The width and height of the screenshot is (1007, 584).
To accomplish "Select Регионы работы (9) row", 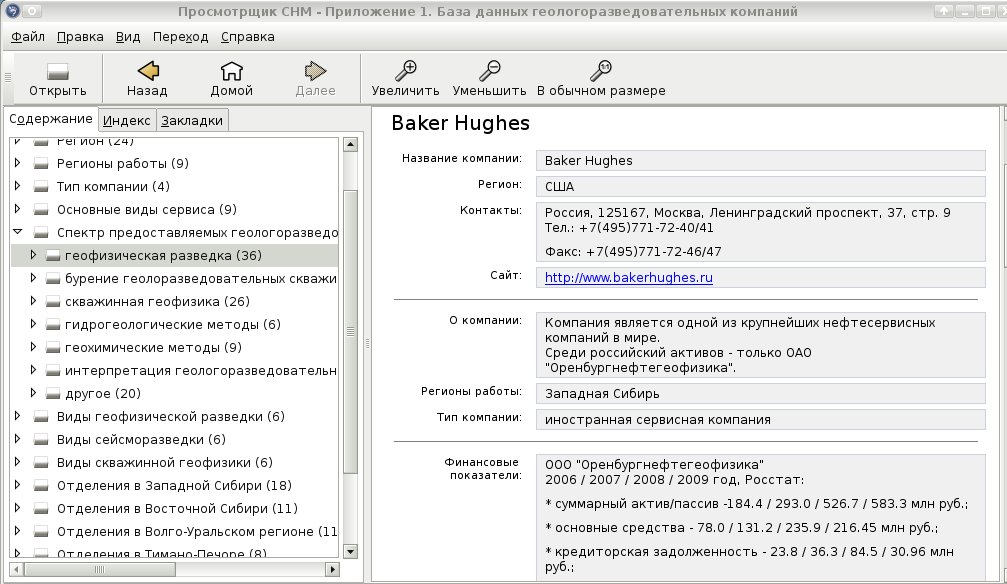I will tap(175, 163).
